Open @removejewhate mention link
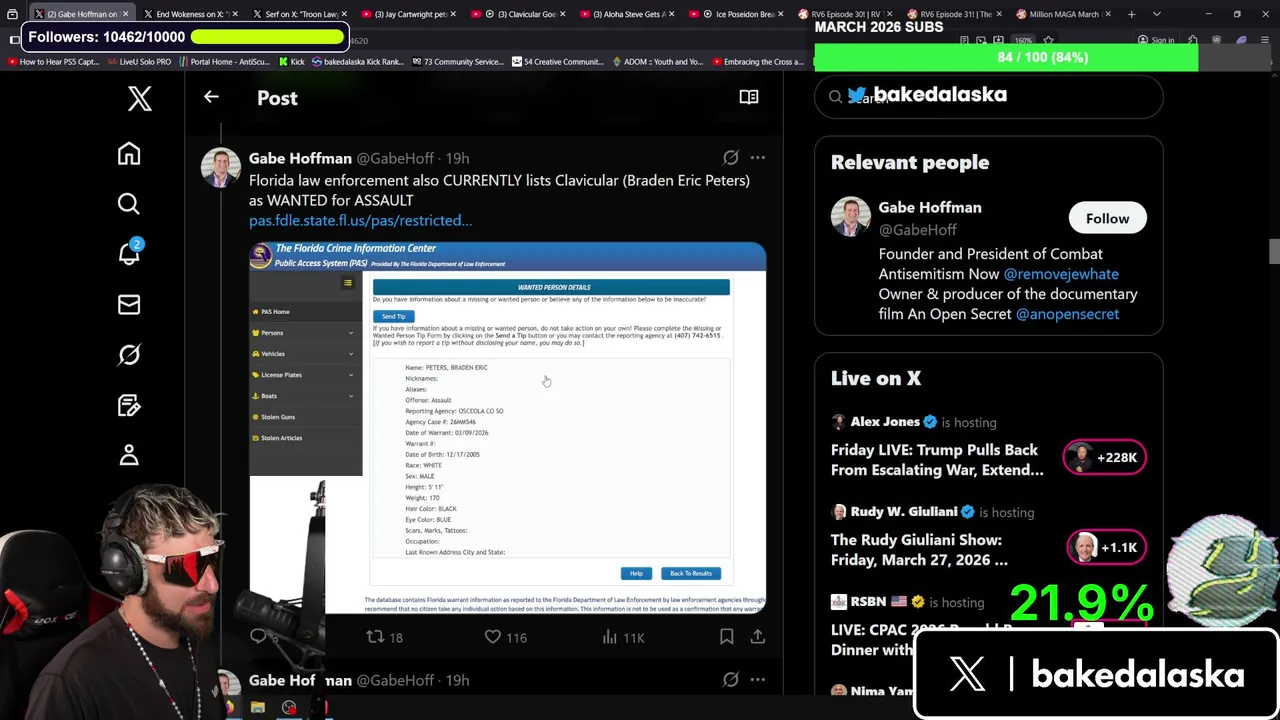1280x720 pixels. coord(1061,274)
